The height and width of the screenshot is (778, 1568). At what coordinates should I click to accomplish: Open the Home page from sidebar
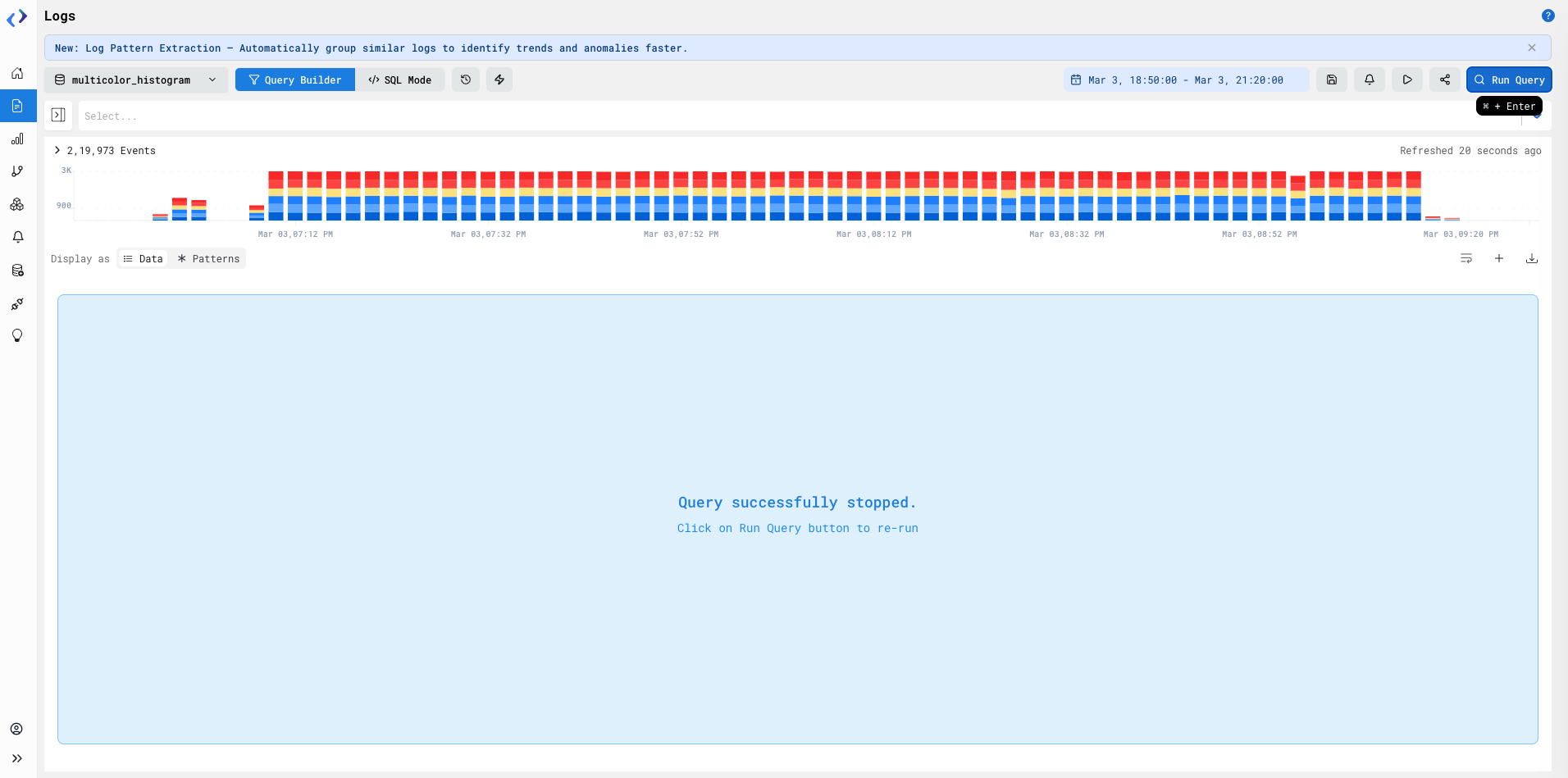pyautogui.click(x=17, y=73)
